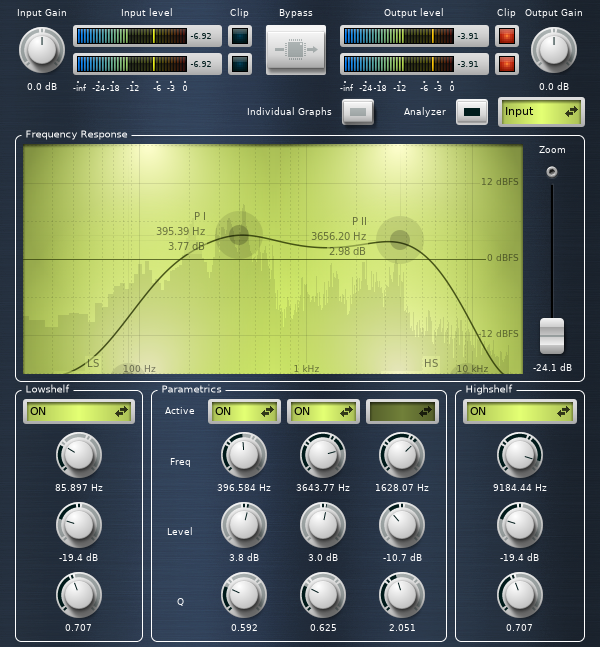Click parametric Q knob 0.592
This screenshot has width=600, height=647.
(x=244, y=595)
